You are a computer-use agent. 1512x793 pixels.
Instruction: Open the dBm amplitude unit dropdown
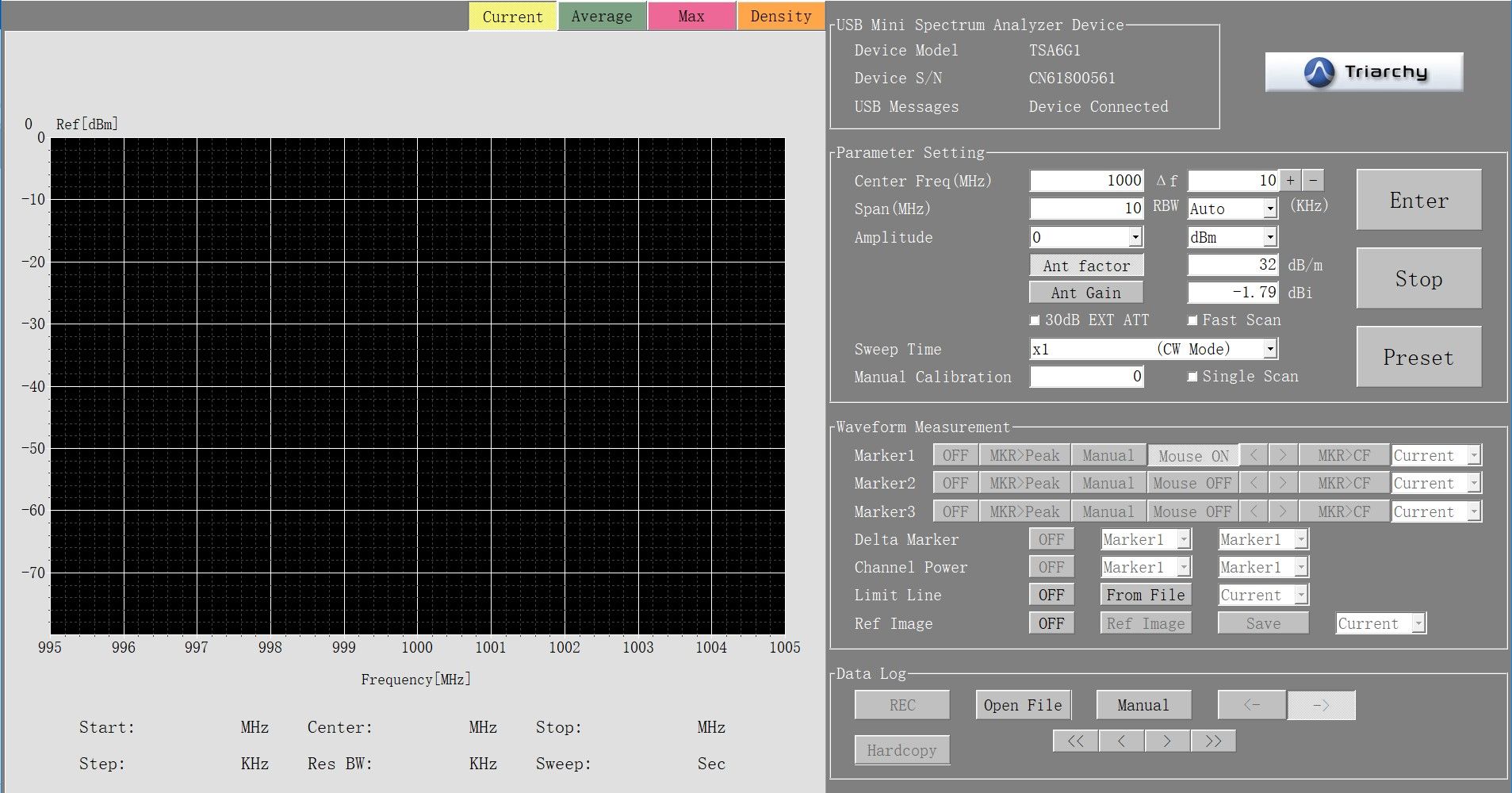click(x=1270, y=237)
